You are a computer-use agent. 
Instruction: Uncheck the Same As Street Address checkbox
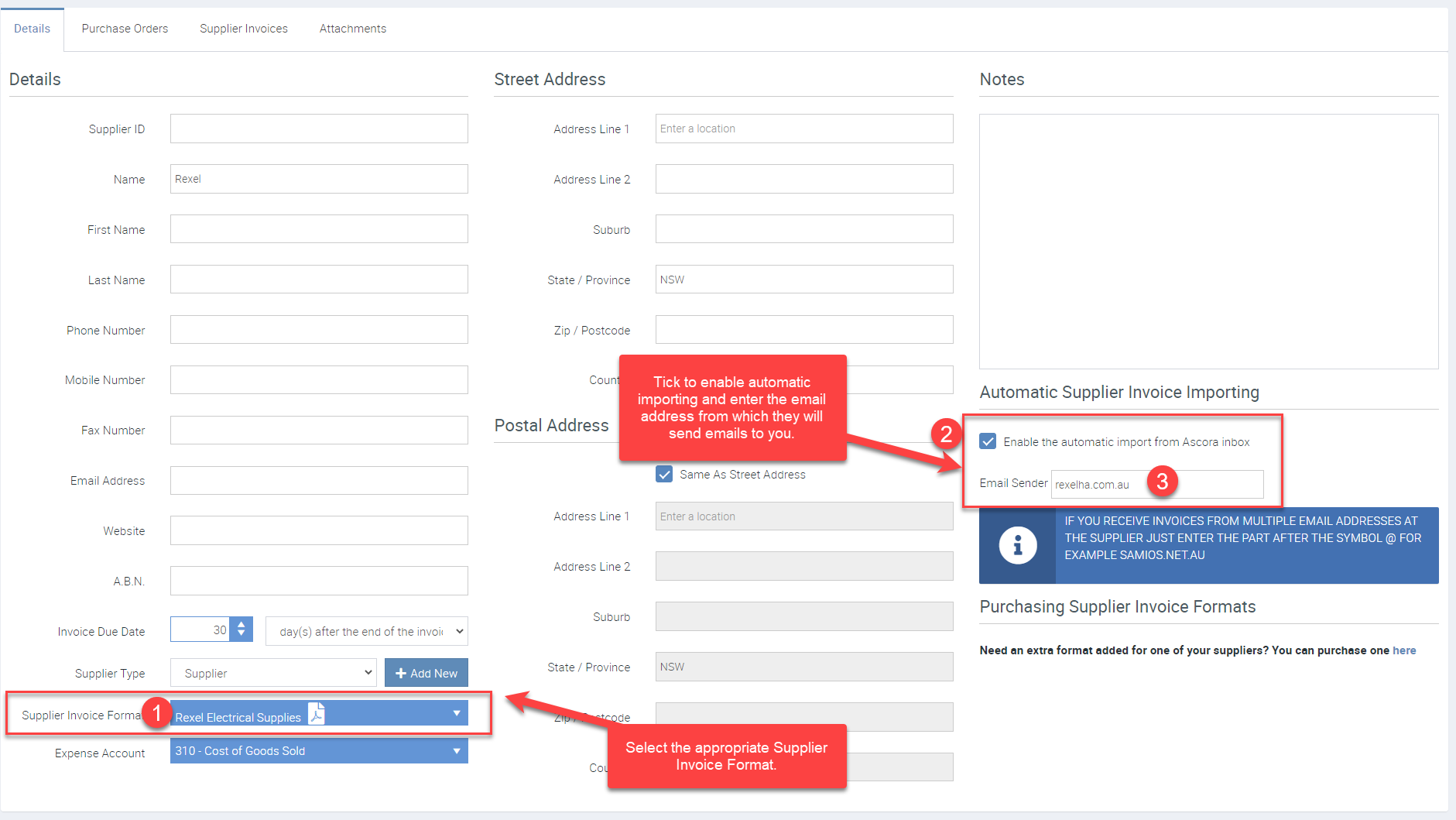point(664,474)
